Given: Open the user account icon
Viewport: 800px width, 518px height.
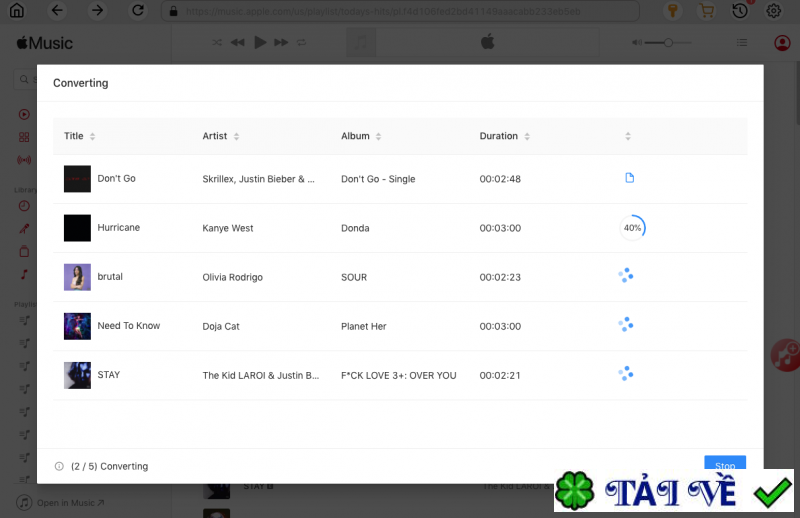Looking at the screenshot, I should tap(782, 43).
